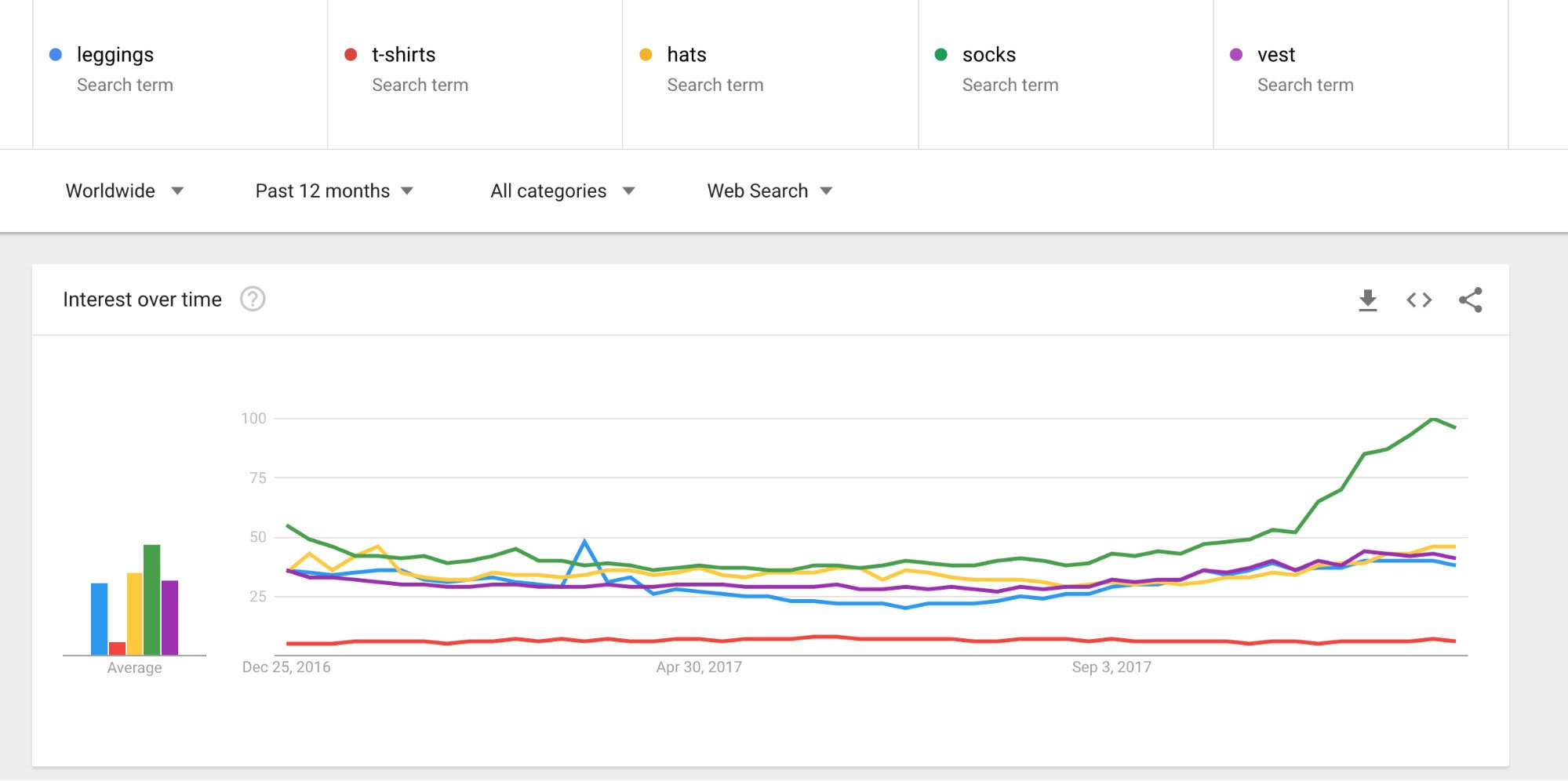Open the help icon beside Interest over time
This screenshot has height=781, width=1568.
(253, 299)
